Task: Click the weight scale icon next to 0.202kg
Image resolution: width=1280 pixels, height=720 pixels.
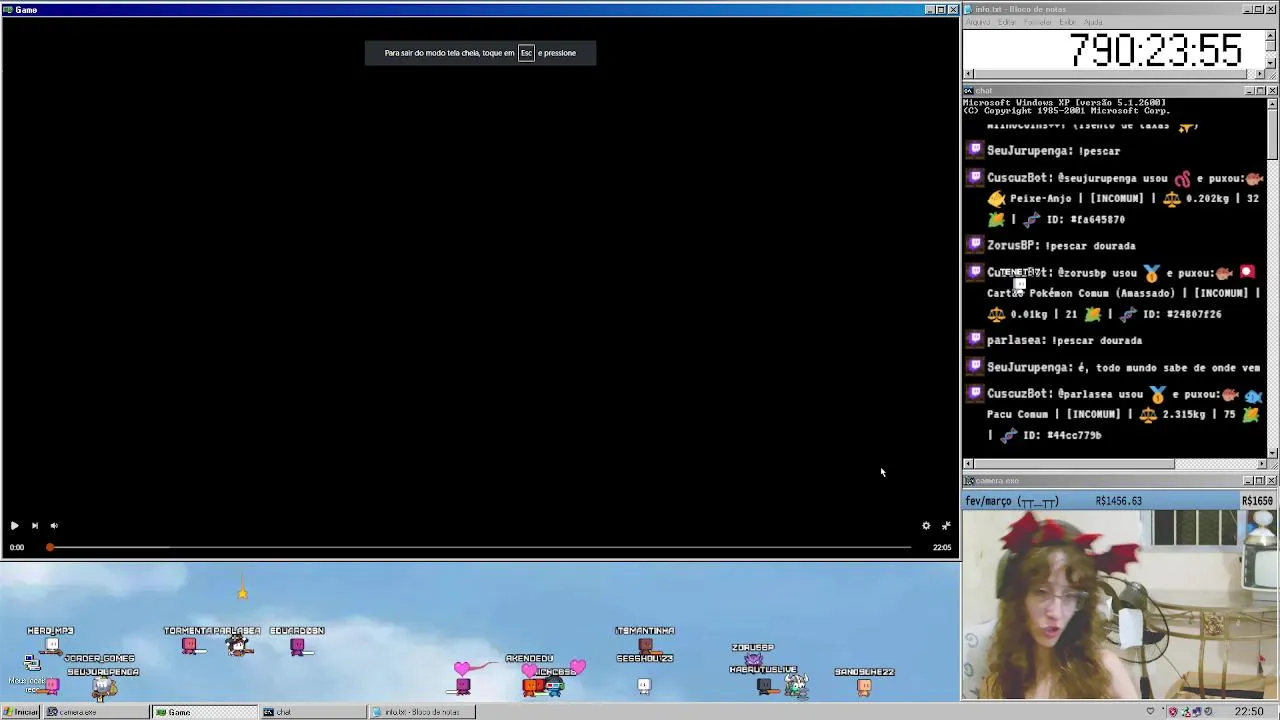Action: tap(1172, 199)
